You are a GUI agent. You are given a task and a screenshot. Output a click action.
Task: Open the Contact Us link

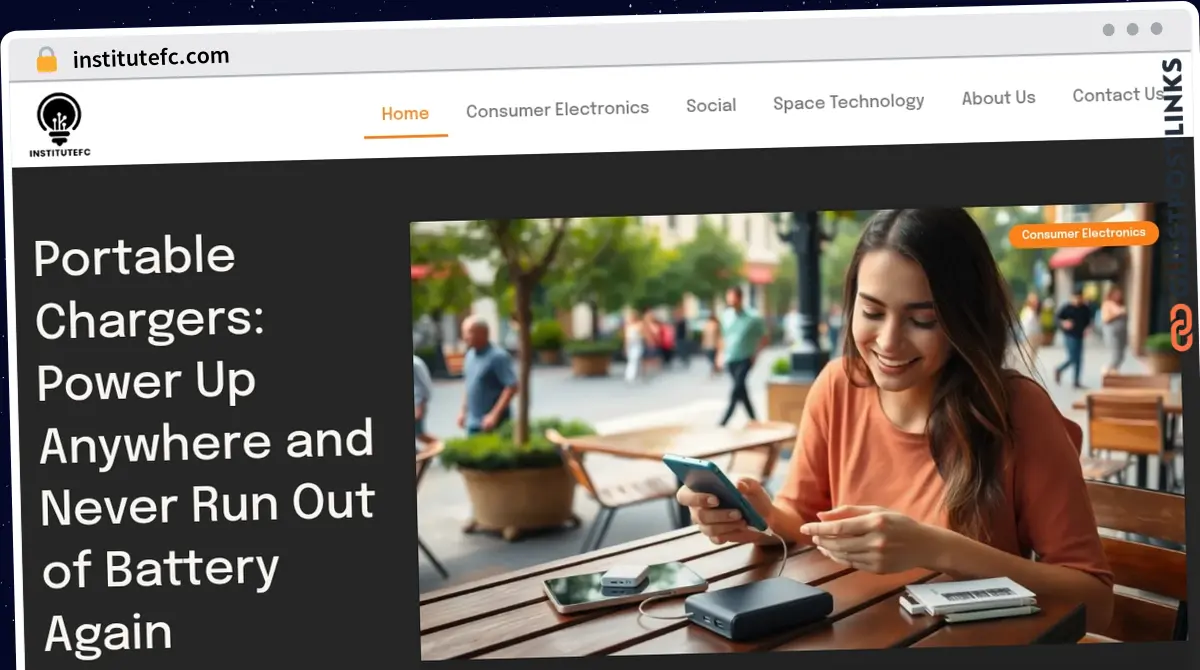[x=1117, y=95]
